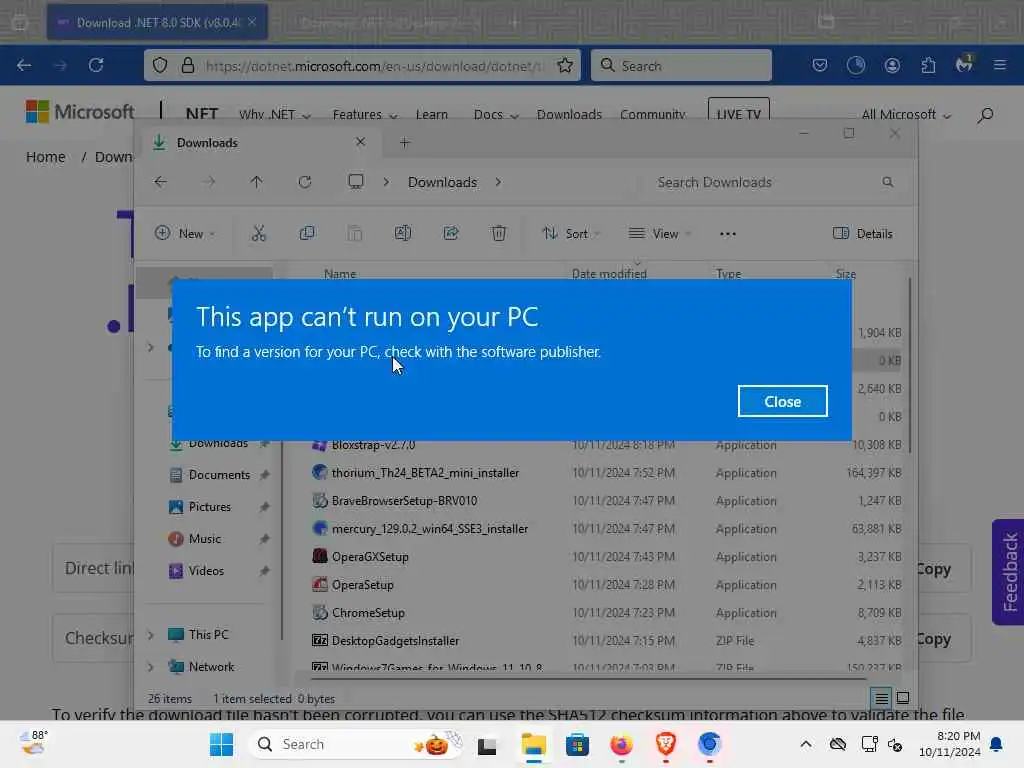The width and height of the screenshot is (1024, 768).
Task: Click the File Explorer Cut icon
Action: point(259,233)
